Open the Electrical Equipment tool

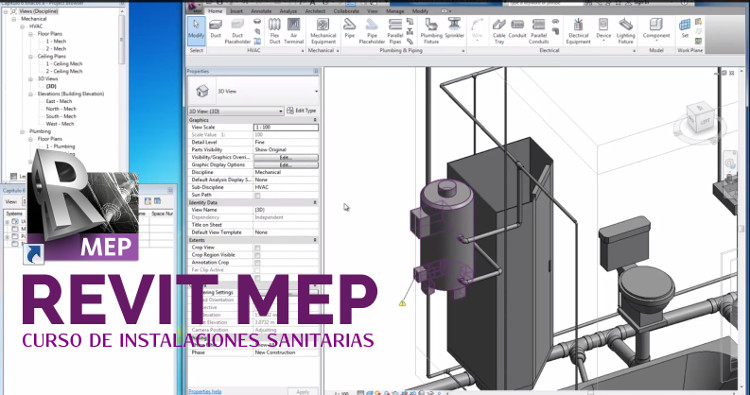pos(578,31)
